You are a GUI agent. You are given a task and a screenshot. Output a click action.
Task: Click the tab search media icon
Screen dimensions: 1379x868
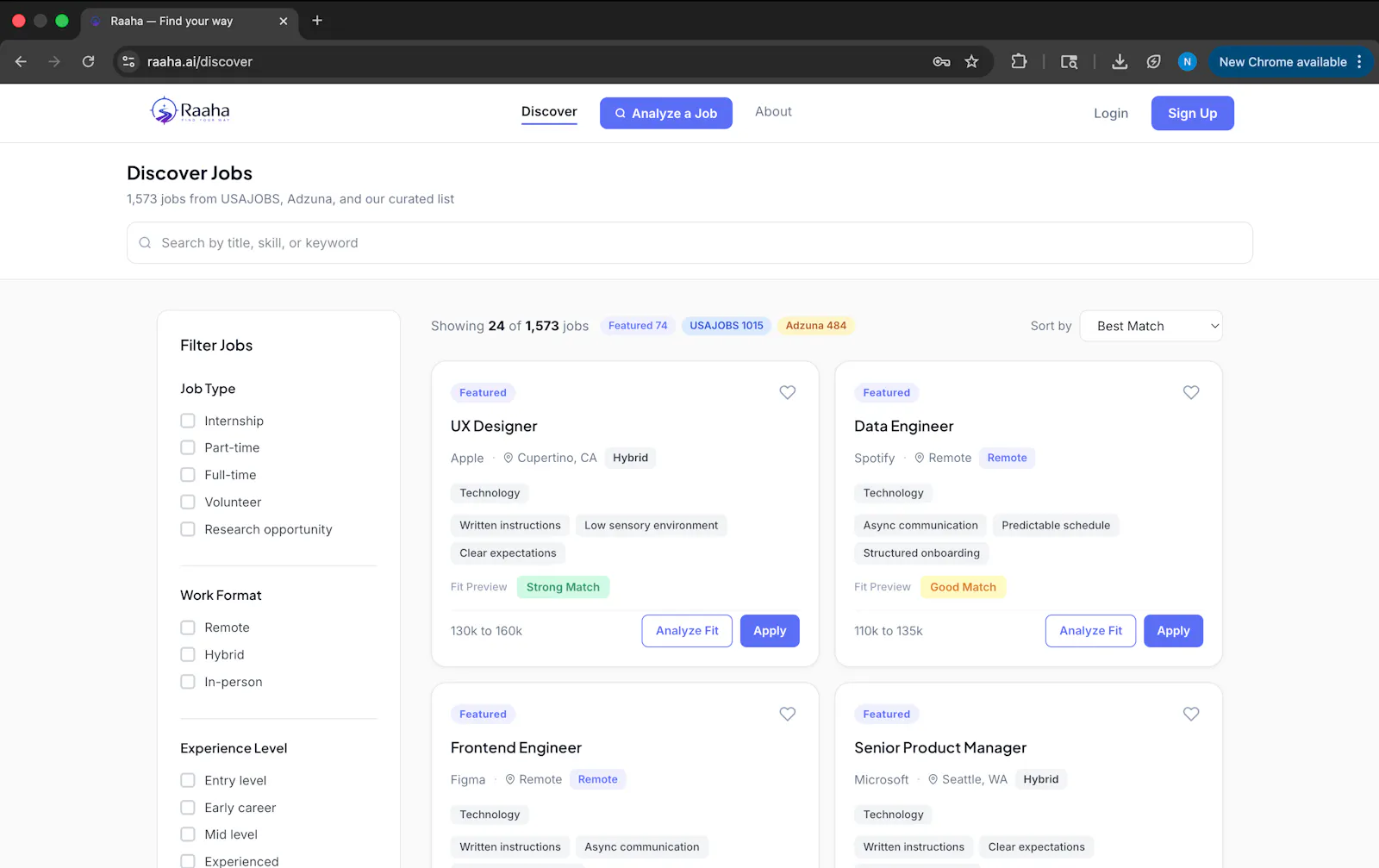click(x=1069, y=61)
